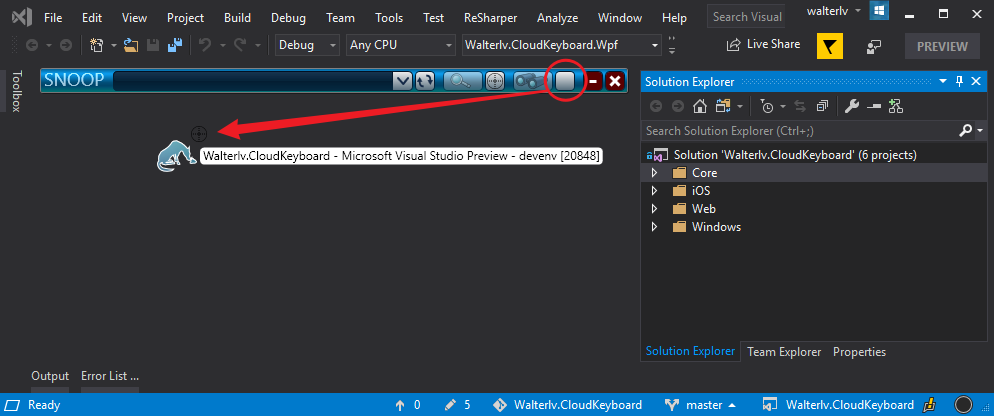
Task: Click the Snoop crosshair target button
Action: pyautogui.click(x=495, y=81)
